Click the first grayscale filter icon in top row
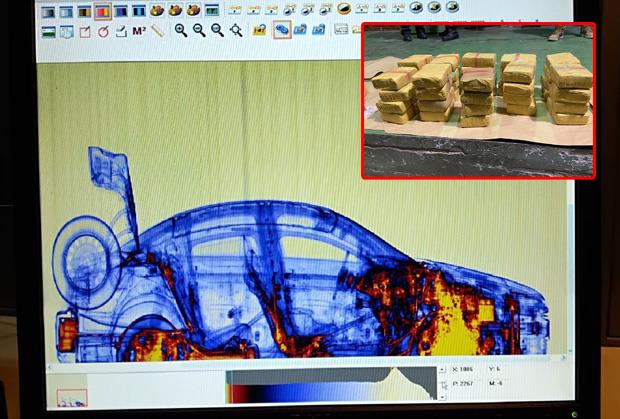620x419 pixels. (47, 12)
